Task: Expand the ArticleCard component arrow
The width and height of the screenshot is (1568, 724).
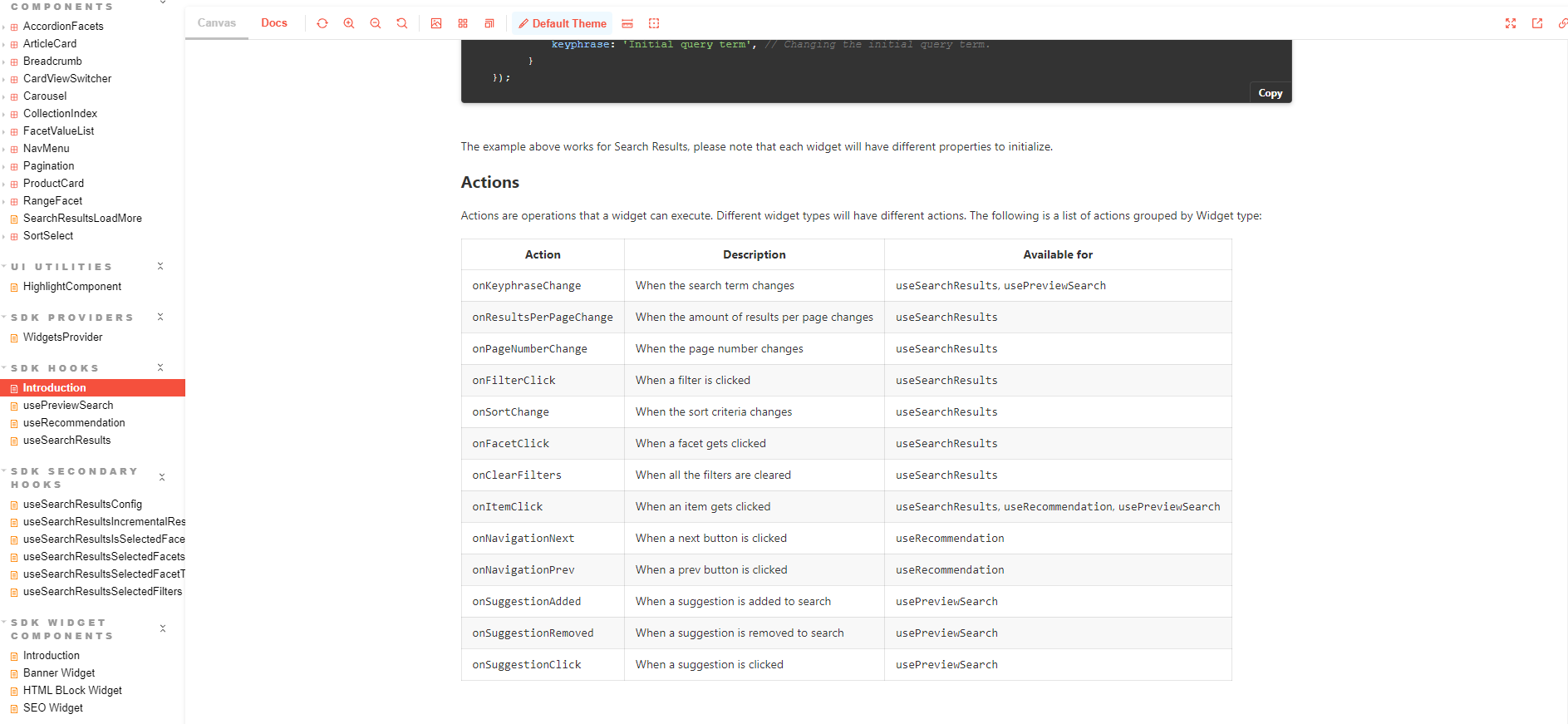Action: click(4, 44)
